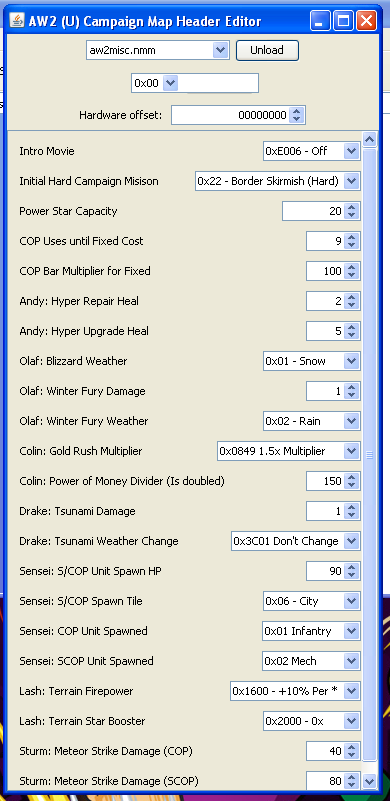This screenshot has width=390, height=801.
Task: Click the Hardware offset value field
Action: point(231,115)
